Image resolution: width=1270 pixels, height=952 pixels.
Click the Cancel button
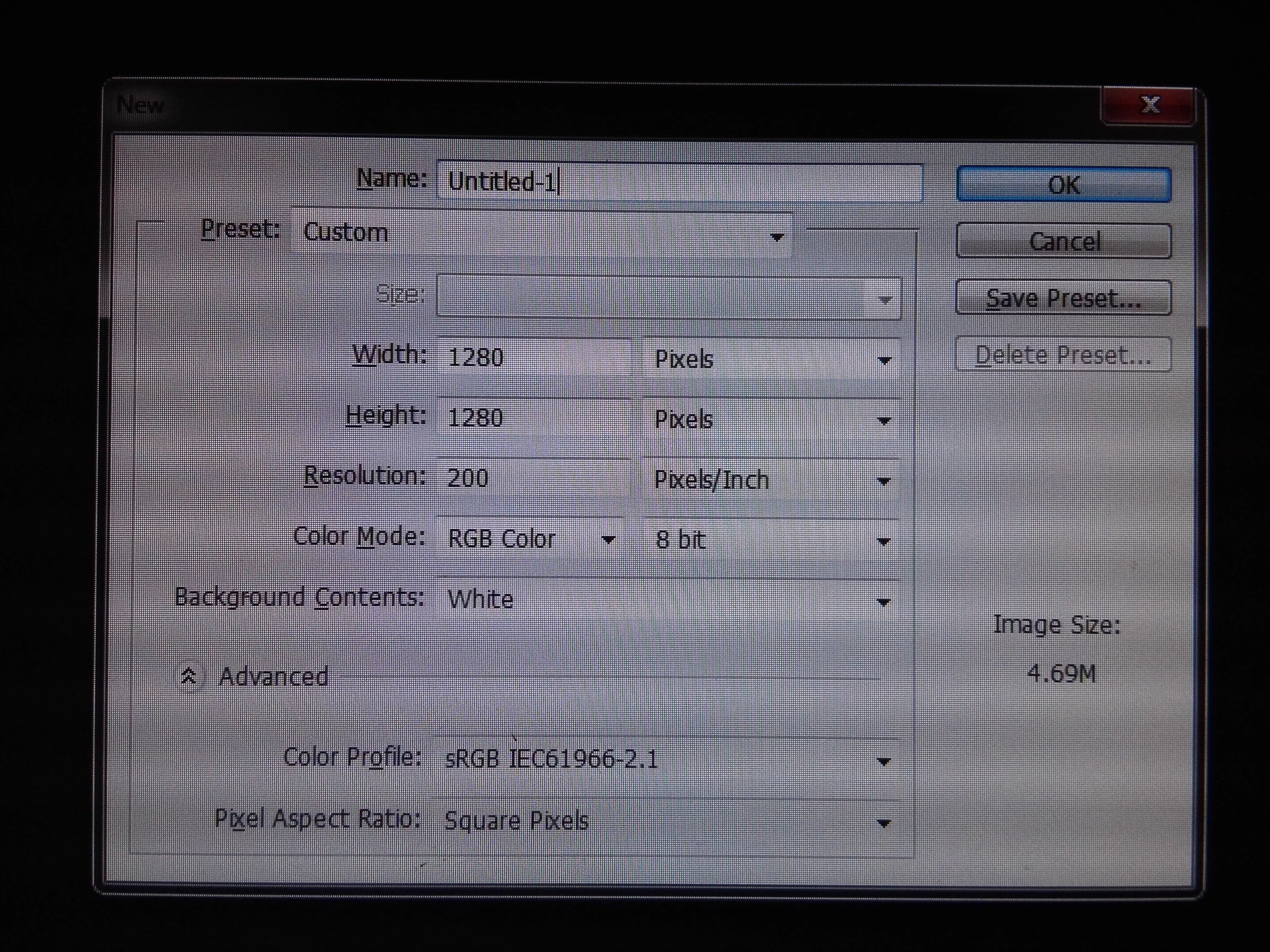(1063, 241)
